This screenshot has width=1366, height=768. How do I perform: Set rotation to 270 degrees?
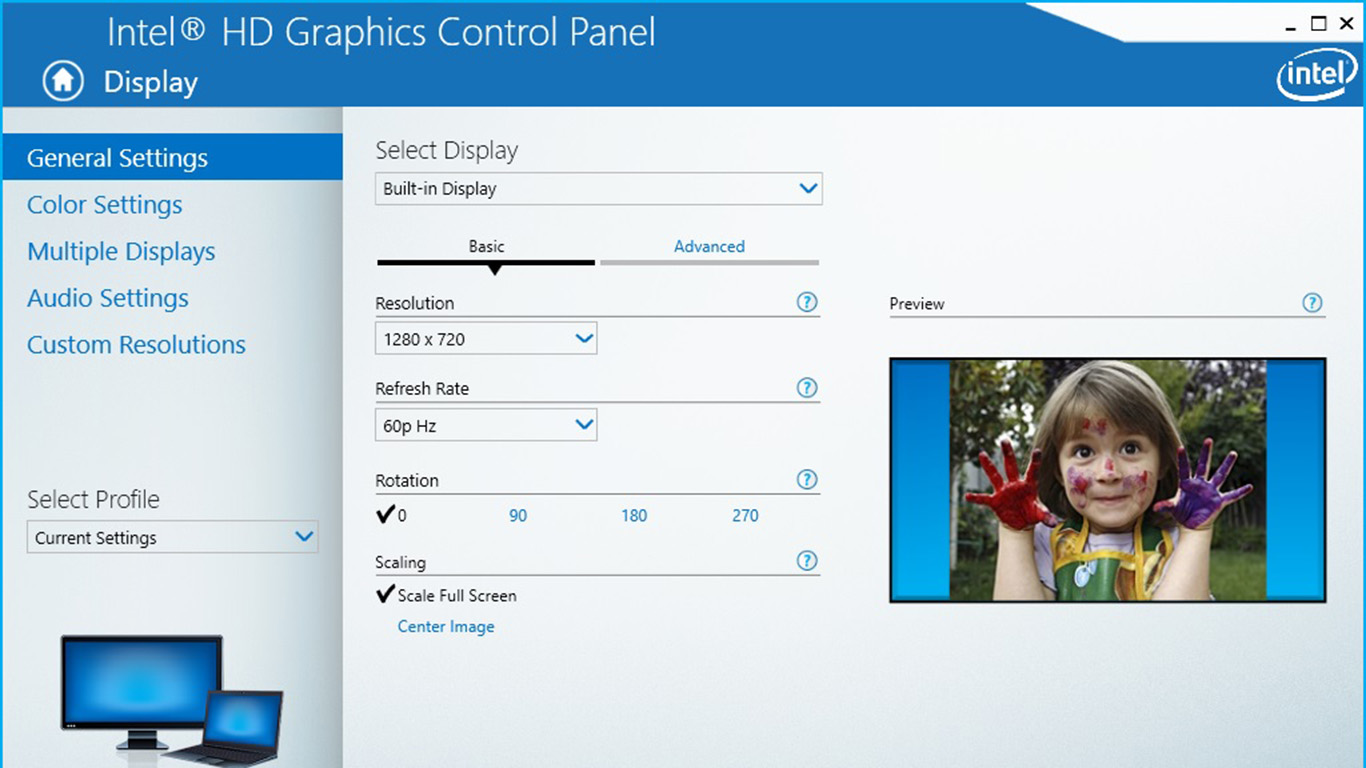[x=745, y=516]
